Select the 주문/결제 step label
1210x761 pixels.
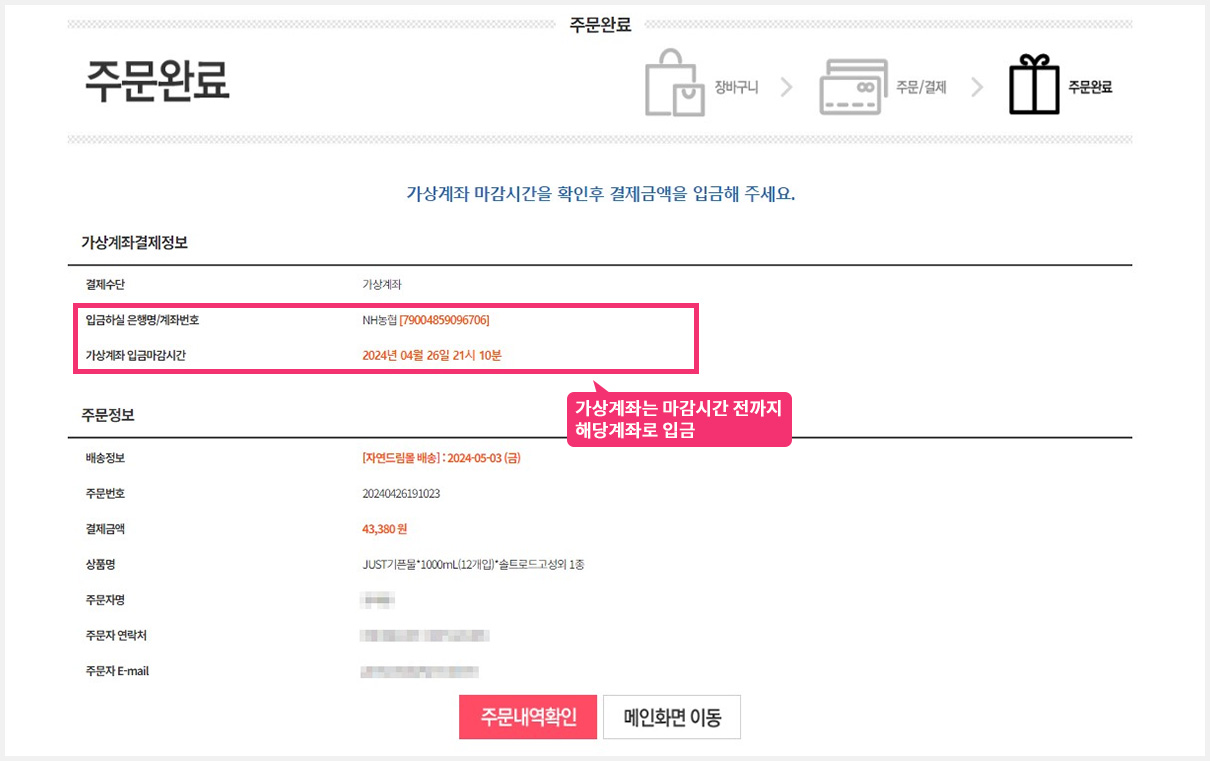click(922, 88)
